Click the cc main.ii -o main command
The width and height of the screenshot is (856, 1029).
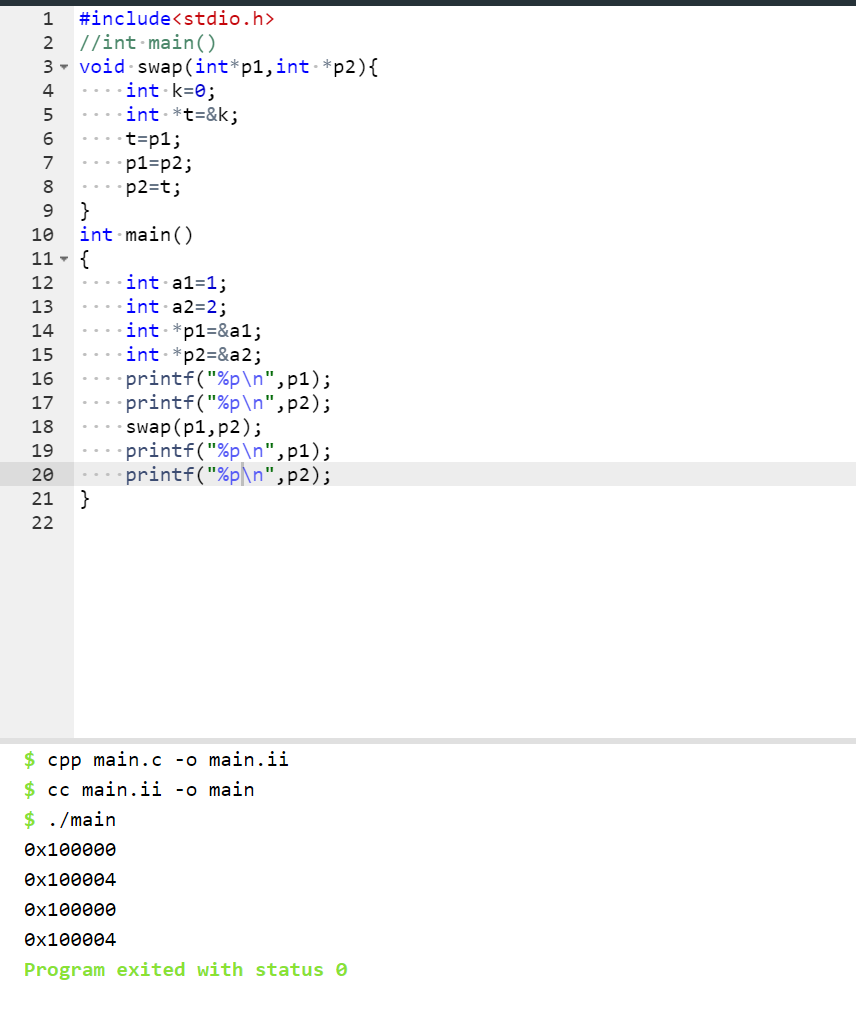pos(150,790)
